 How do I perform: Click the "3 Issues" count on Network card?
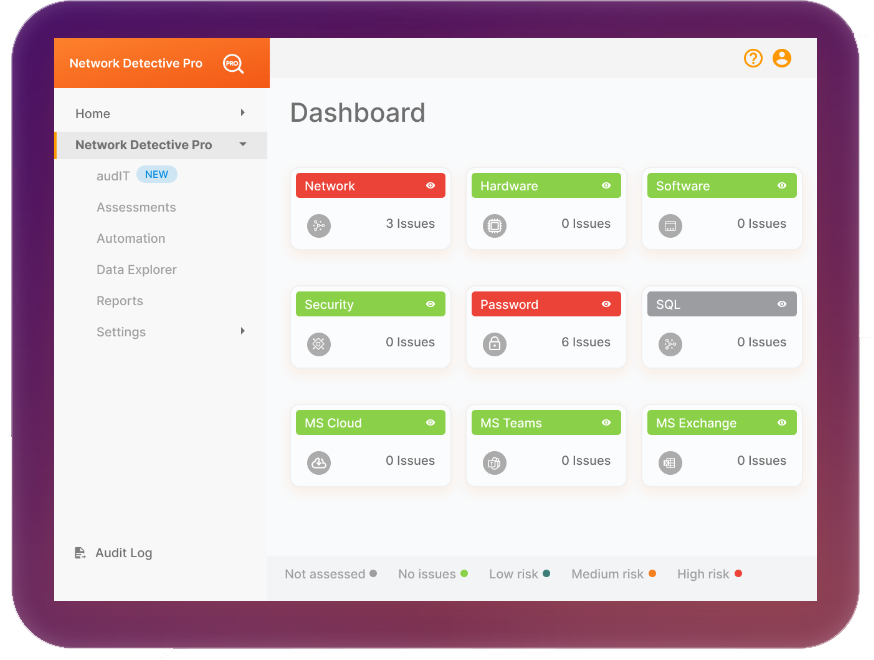[x=410, y=224]
